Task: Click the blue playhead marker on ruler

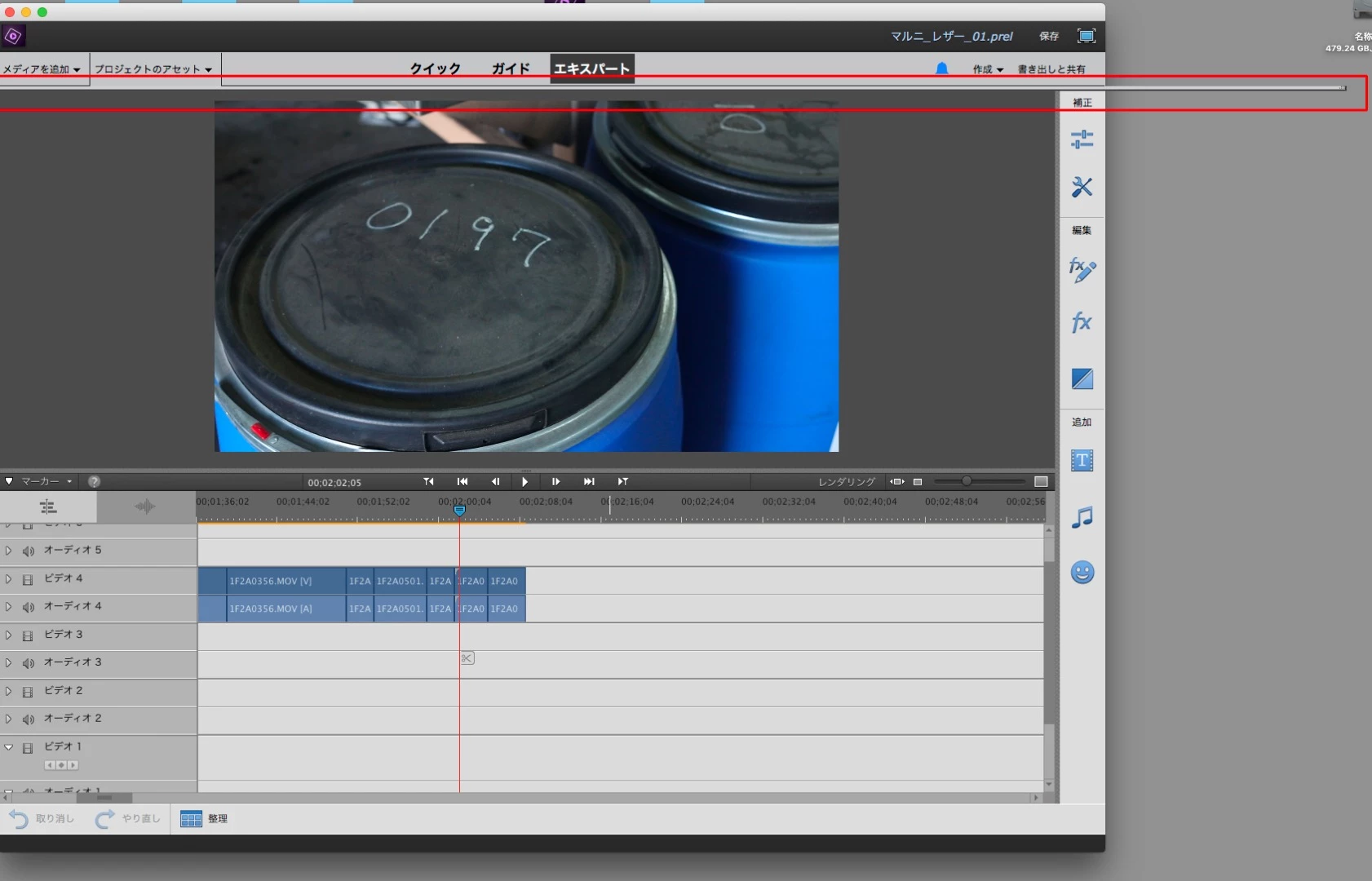Action: coord(459,511)
